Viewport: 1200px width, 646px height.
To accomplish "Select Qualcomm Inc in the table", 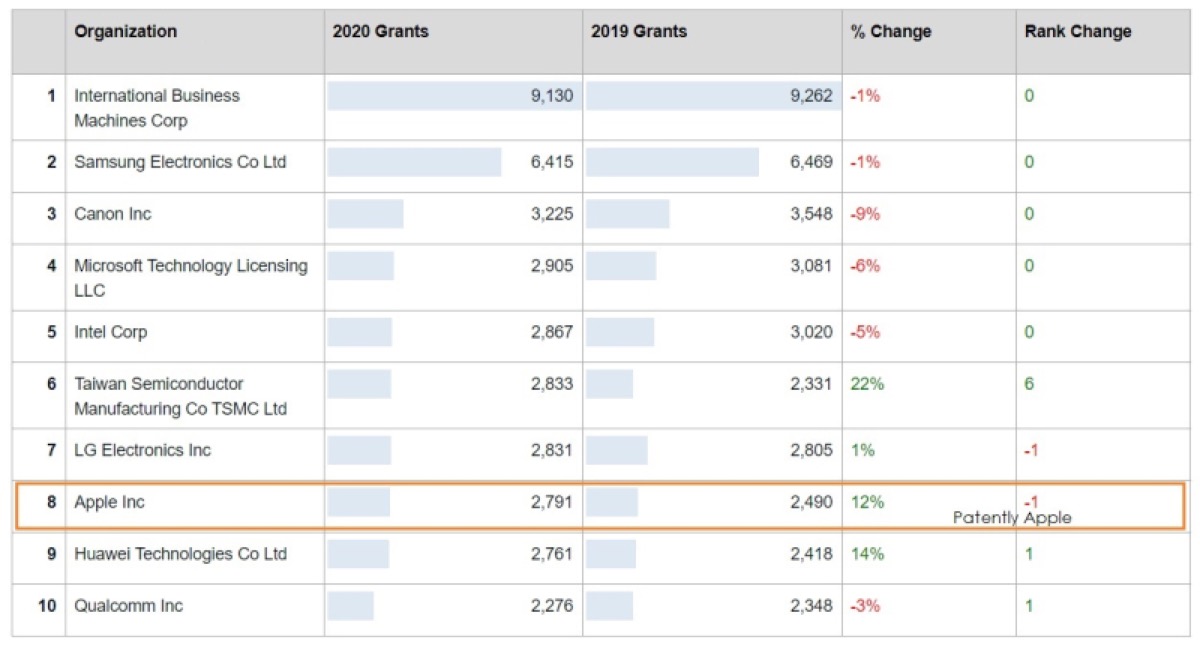I will pos(129,606).
